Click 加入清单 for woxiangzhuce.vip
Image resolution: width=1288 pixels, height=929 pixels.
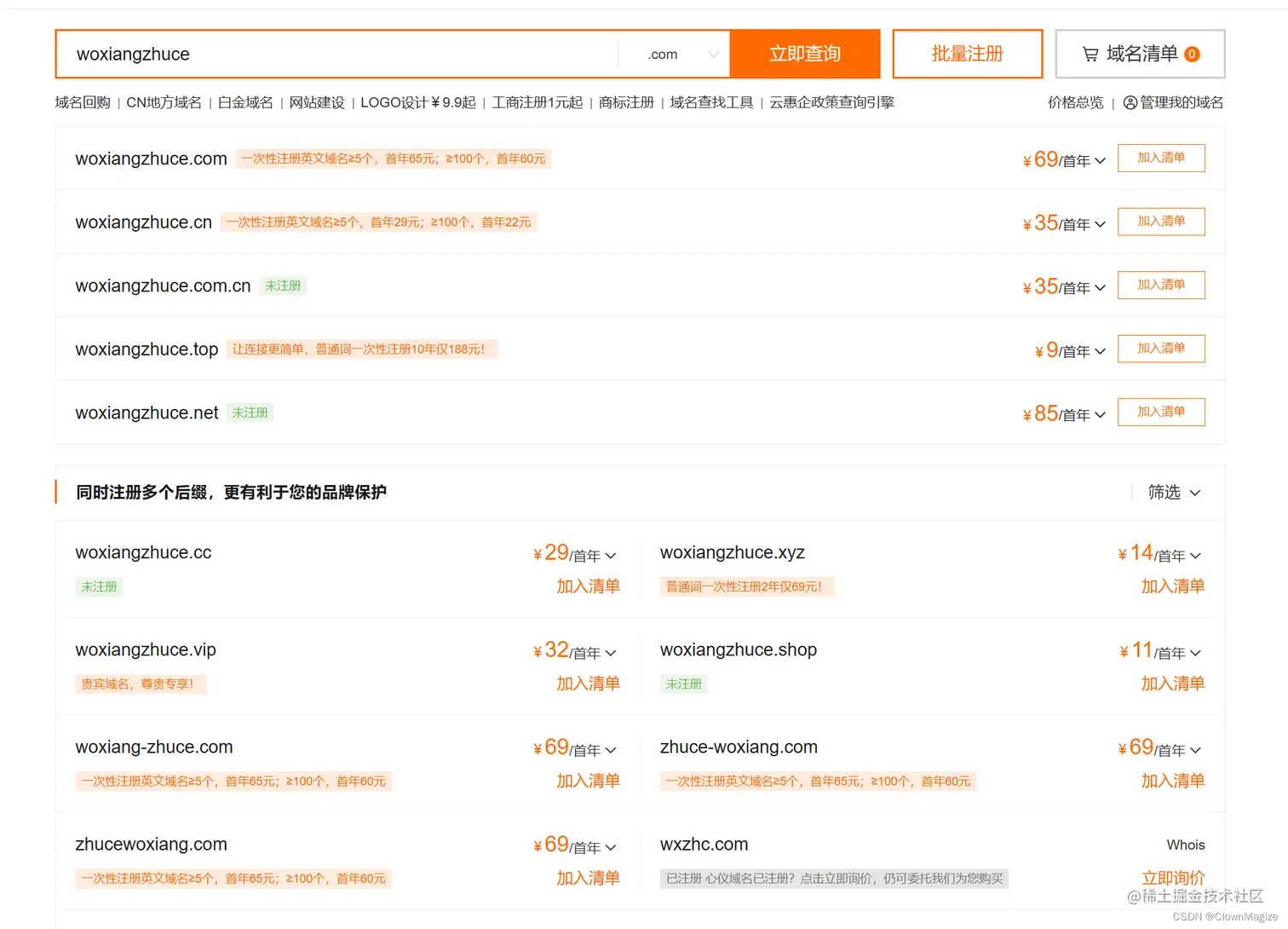[x=588, y=684]
